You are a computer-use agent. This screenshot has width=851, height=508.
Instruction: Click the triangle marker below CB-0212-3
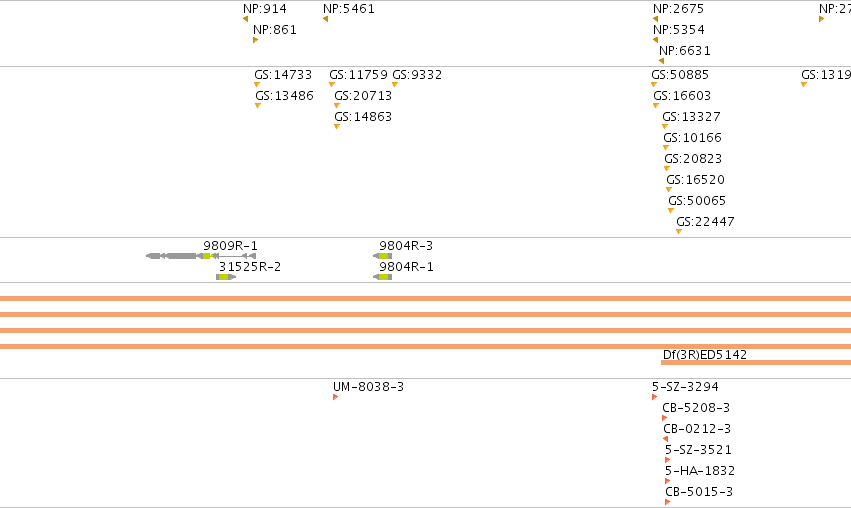pyautogui.click(x=665, y=439)
